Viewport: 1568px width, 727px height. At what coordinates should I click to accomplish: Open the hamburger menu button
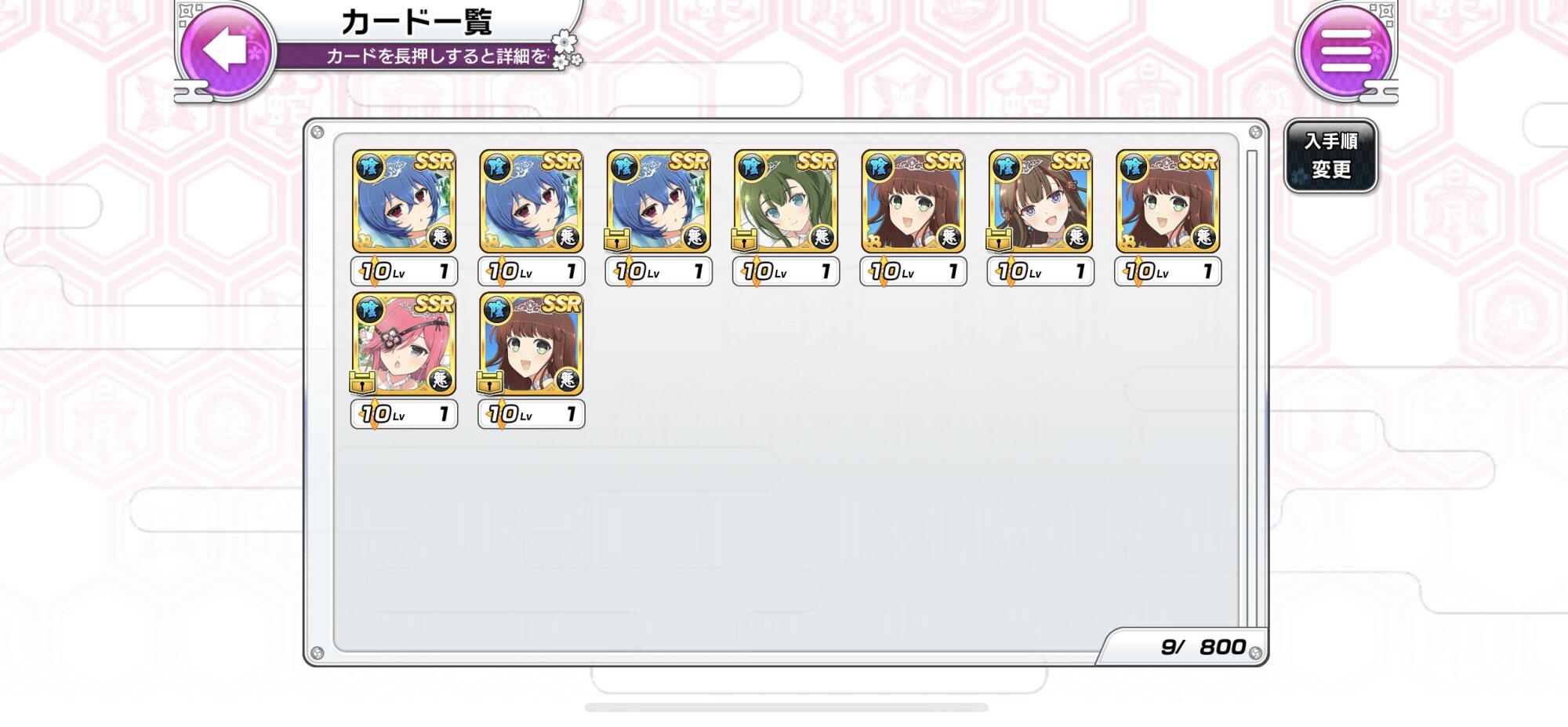[1345, 50]
